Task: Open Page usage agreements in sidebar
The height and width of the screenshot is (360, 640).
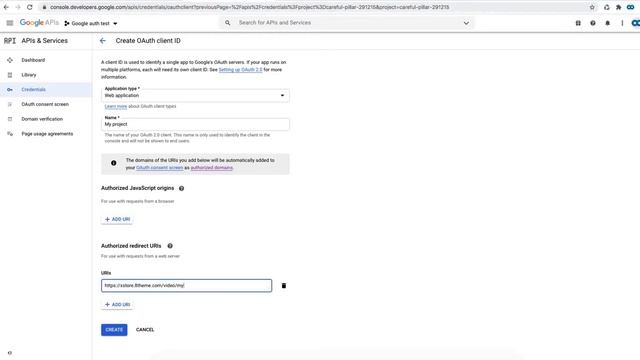Action: point(47,133)
